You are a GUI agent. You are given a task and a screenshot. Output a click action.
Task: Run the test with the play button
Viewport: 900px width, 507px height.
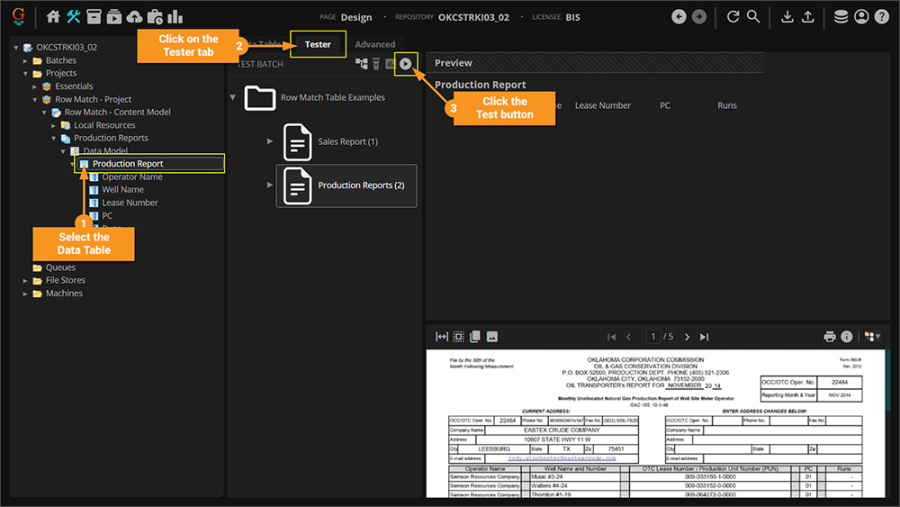[x=406, y=64]
